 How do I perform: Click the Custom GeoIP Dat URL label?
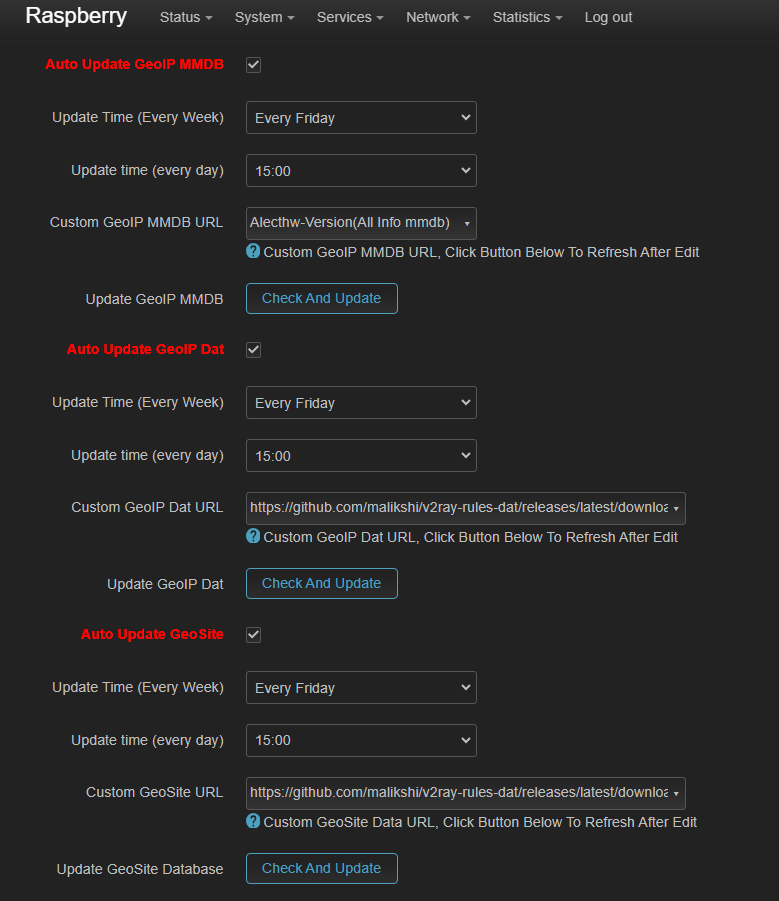point(147,507)
